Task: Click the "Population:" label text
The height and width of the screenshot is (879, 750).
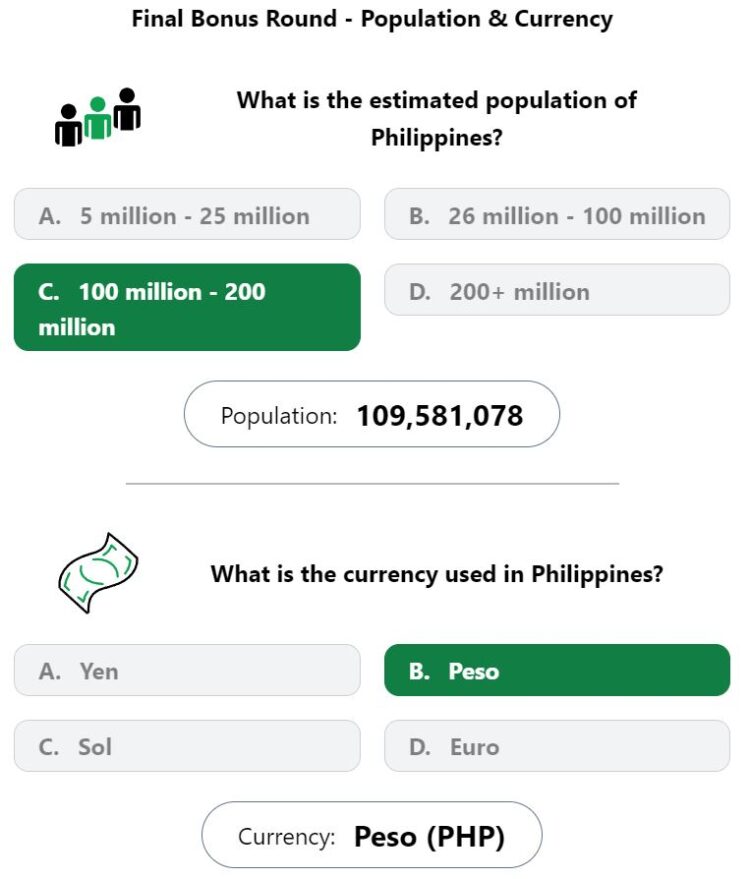Action: pyautogui.click(x=279, y=416)
